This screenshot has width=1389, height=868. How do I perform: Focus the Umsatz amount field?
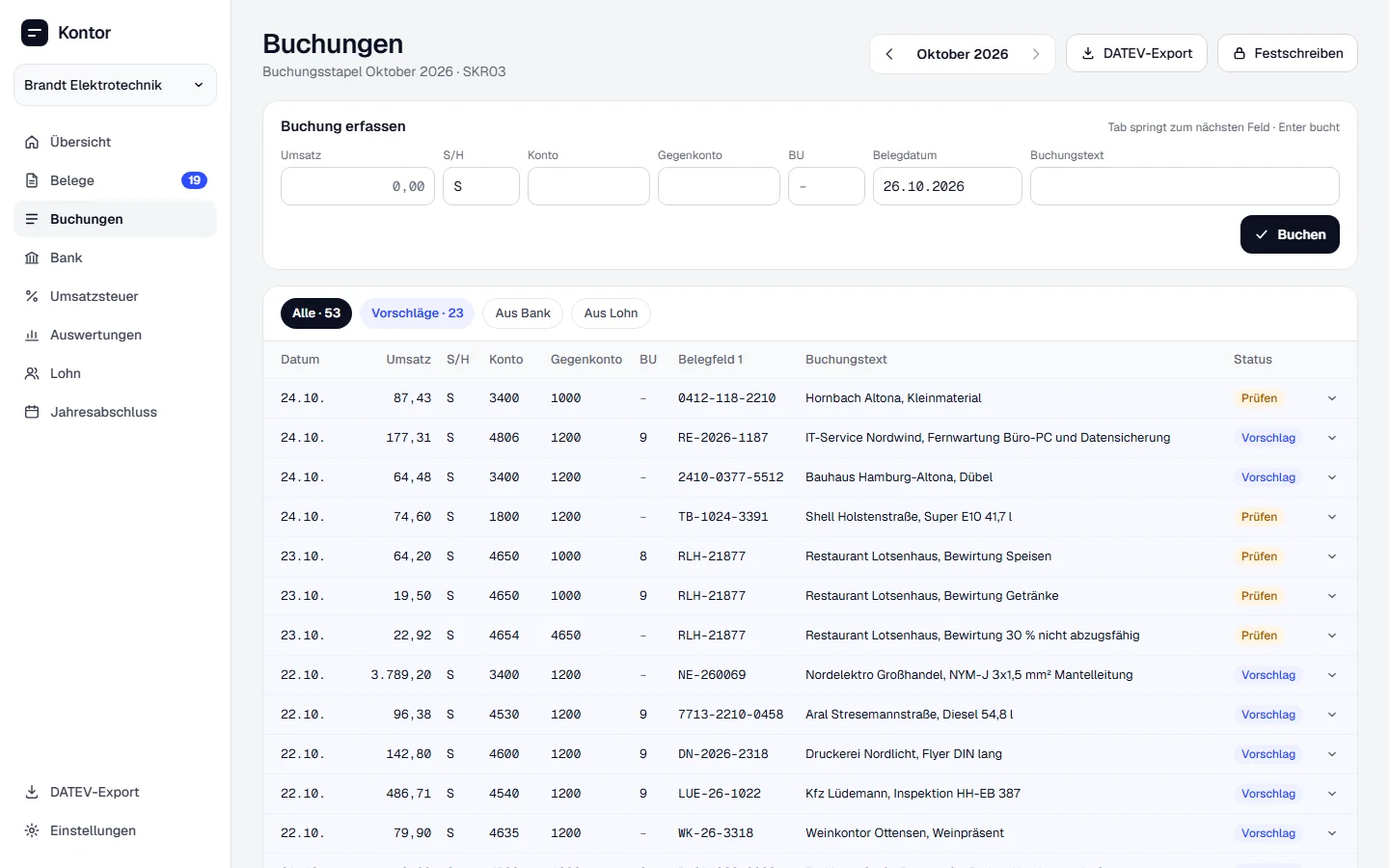(358, 186)
